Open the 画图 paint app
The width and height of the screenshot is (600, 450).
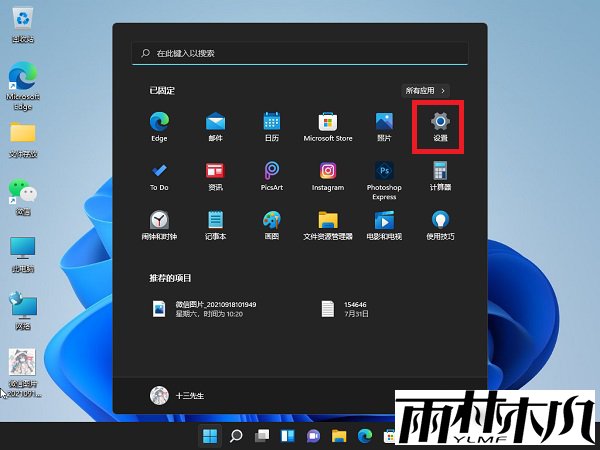click(272, 225)
